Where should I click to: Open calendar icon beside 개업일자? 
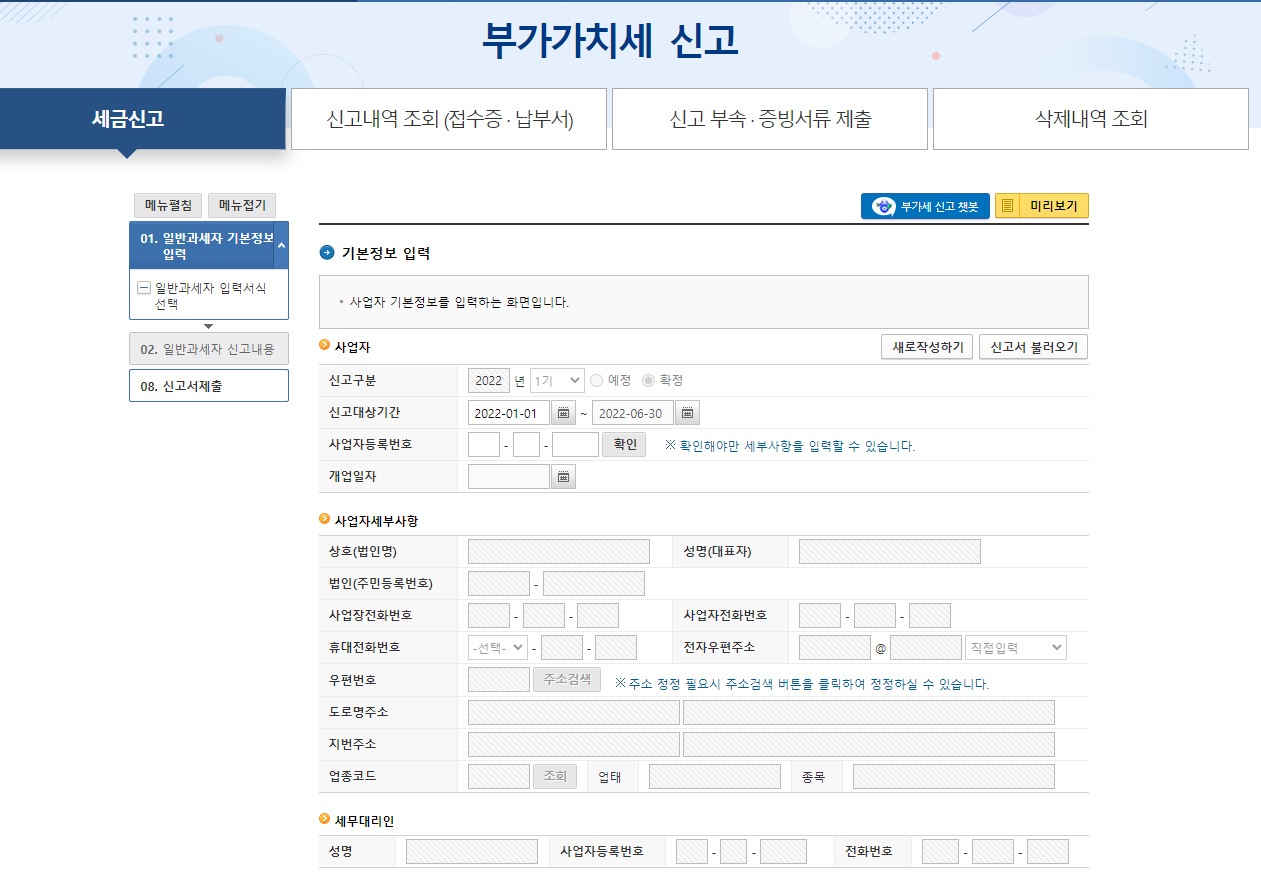(x=564, y=477)
